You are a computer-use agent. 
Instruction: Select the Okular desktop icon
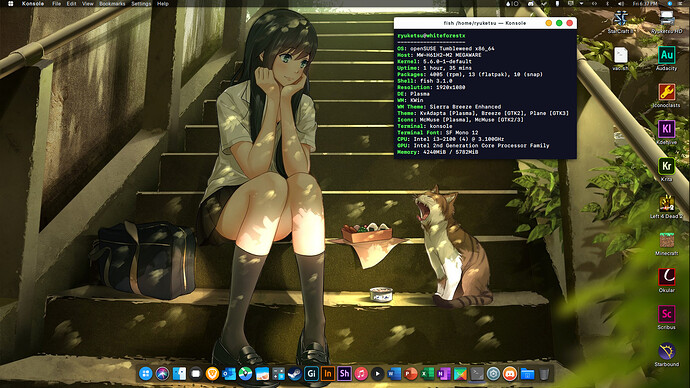click(x=667, y=280)
